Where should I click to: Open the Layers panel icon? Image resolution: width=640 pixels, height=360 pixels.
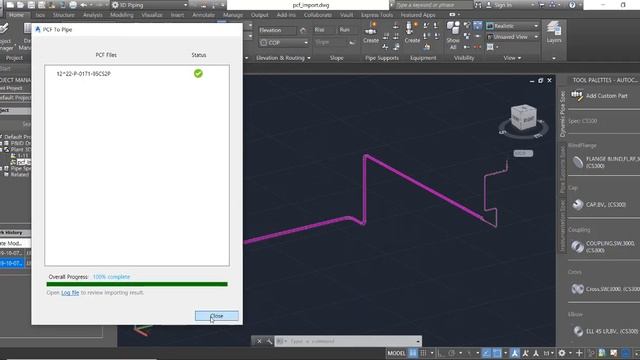(x=554, y=32)
